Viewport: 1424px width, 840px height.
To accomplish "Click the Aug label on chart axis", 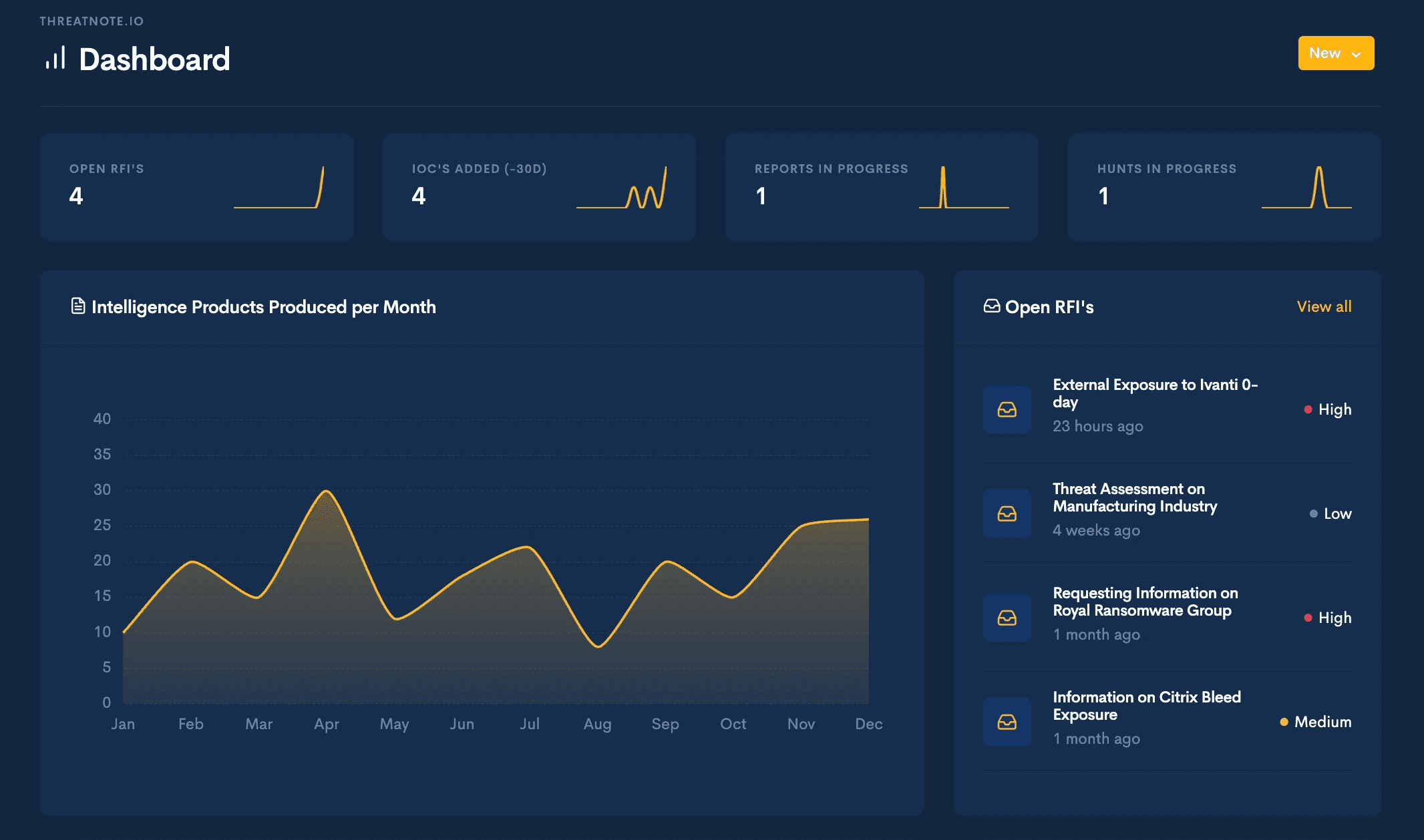I will pyautogui.click(x=597, y=724).
